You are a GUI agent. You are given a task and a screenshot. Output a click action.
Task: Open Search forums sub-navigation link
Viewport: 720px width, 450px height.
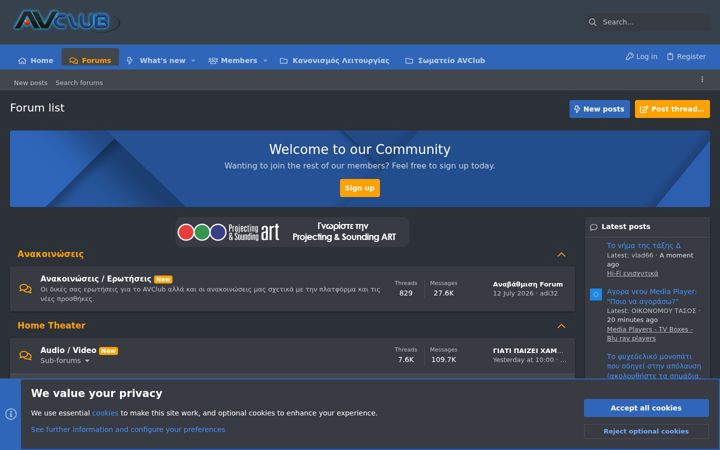(x=79, y=83)
